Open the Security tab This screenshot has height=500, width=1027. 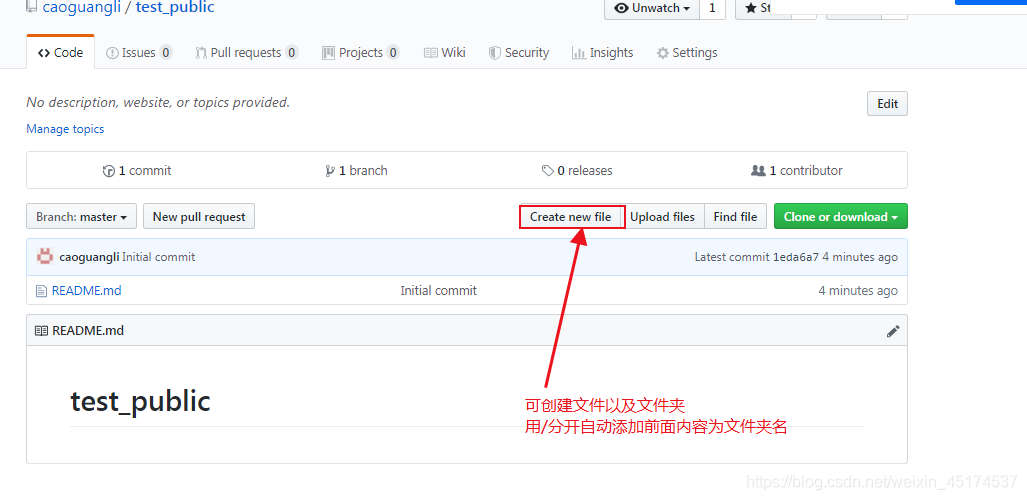[519, 52]
